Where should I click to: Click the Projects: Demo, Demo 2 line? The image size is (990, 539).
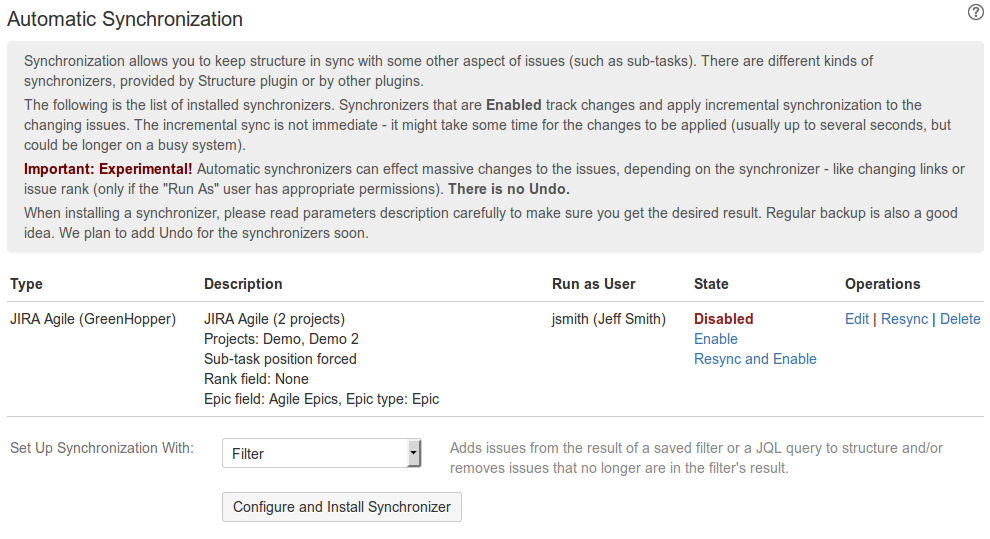(x=281, y=339)
